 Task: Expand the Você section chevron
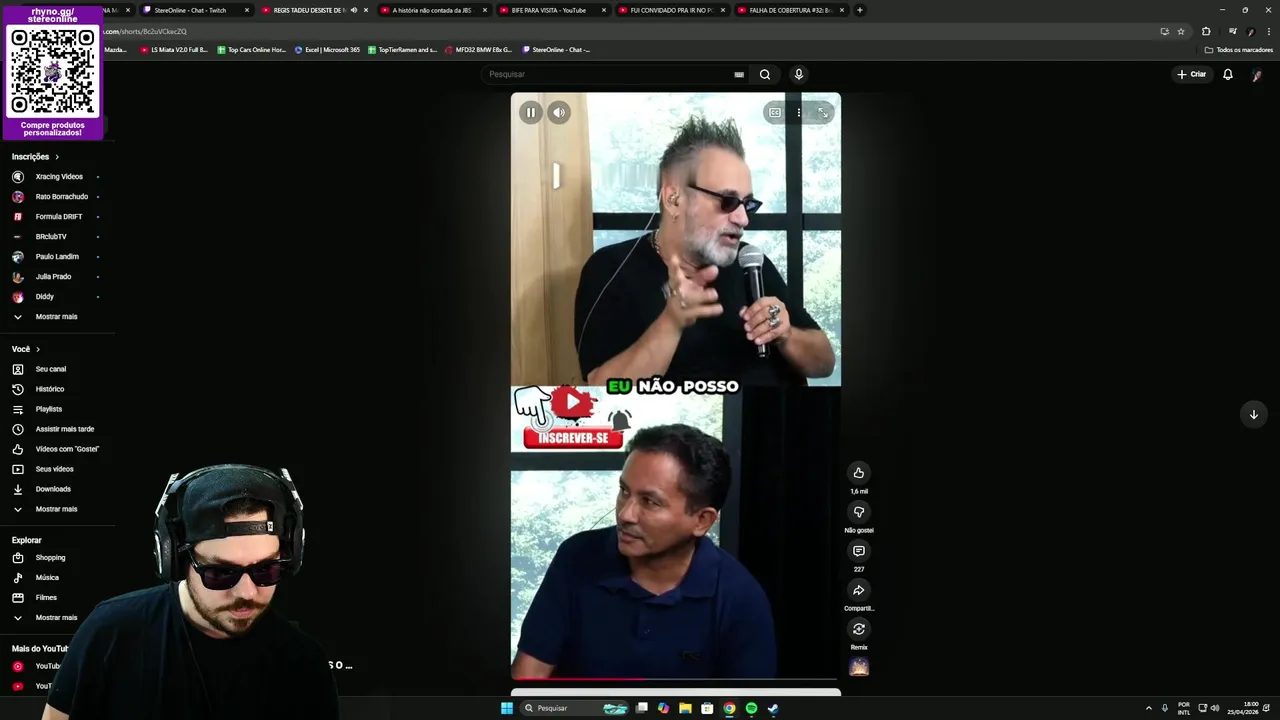point(38,349)
